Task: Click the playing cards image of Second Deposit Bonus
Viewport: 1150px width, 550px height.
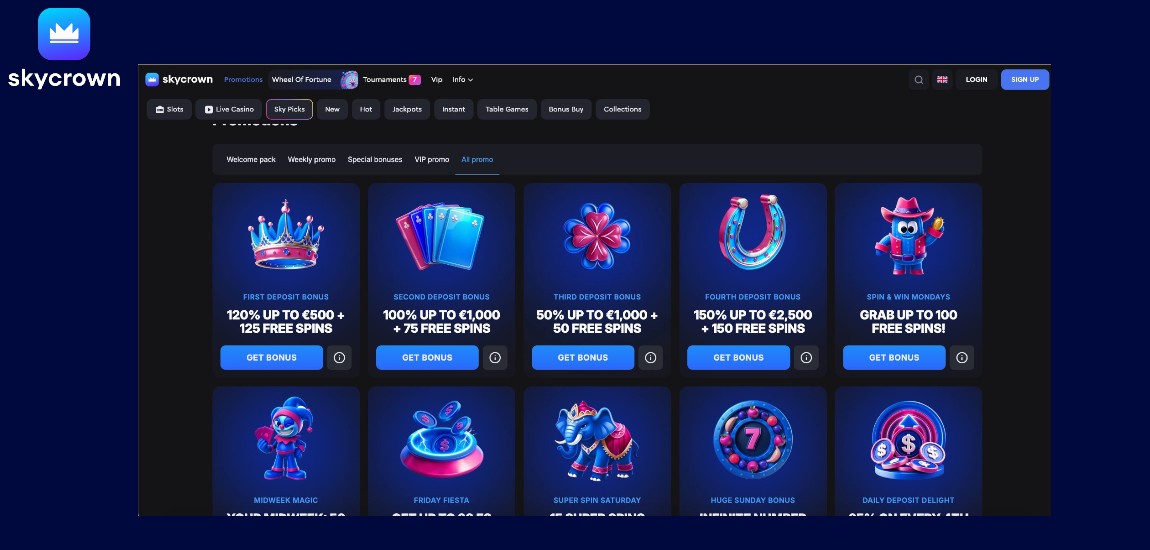Action: [440, 236]
